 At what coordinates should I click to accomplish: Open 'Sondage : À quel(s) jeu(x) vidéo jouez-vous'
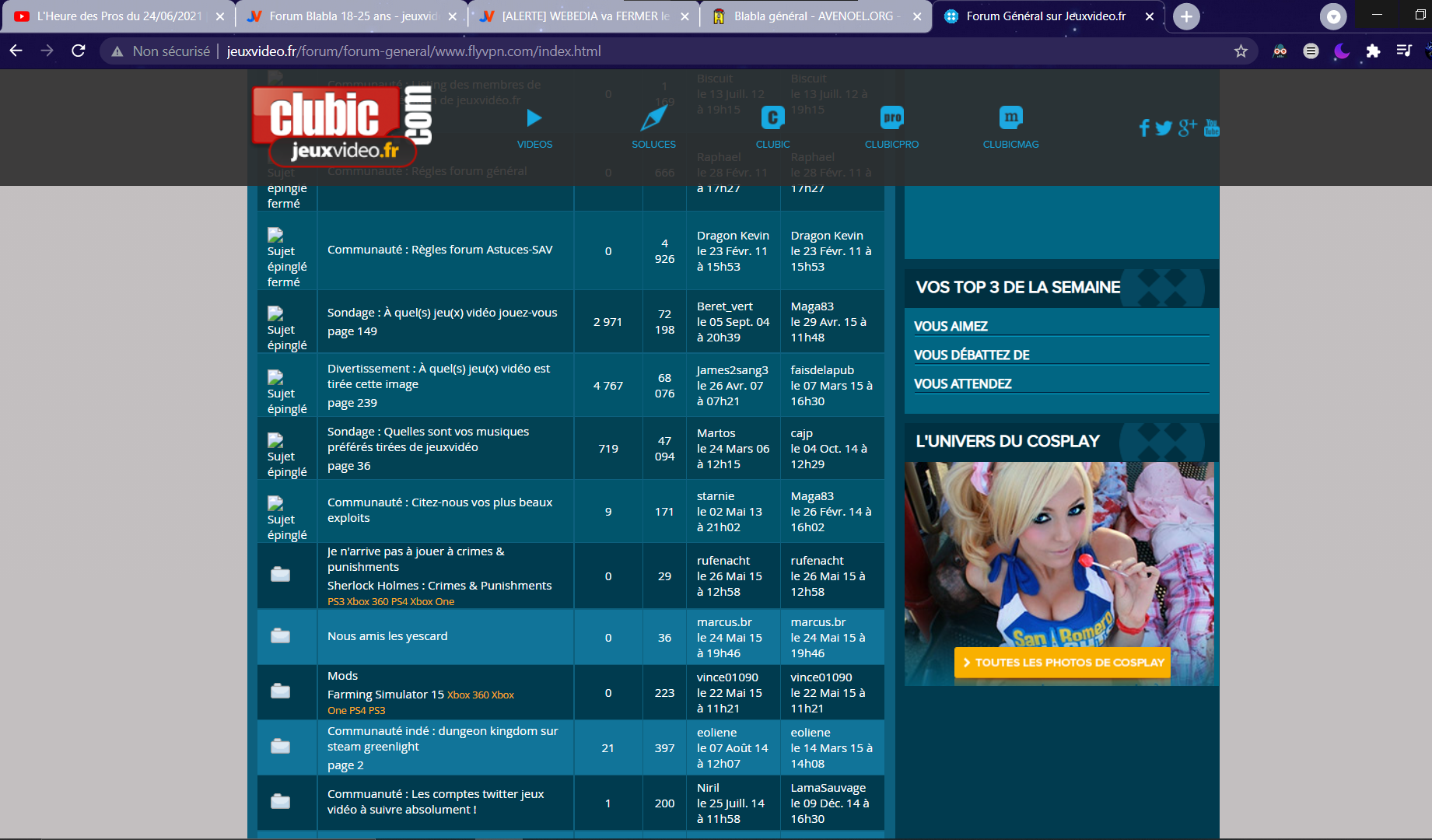point(443,313)
